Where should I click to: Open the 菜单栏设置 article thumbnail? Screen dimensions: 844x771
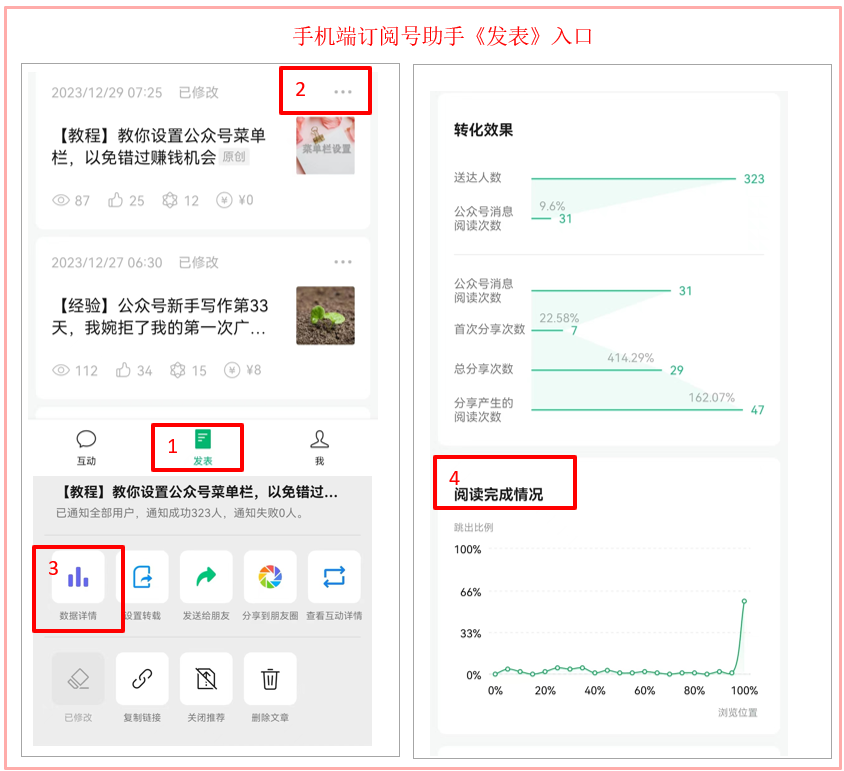click(325, 145)
